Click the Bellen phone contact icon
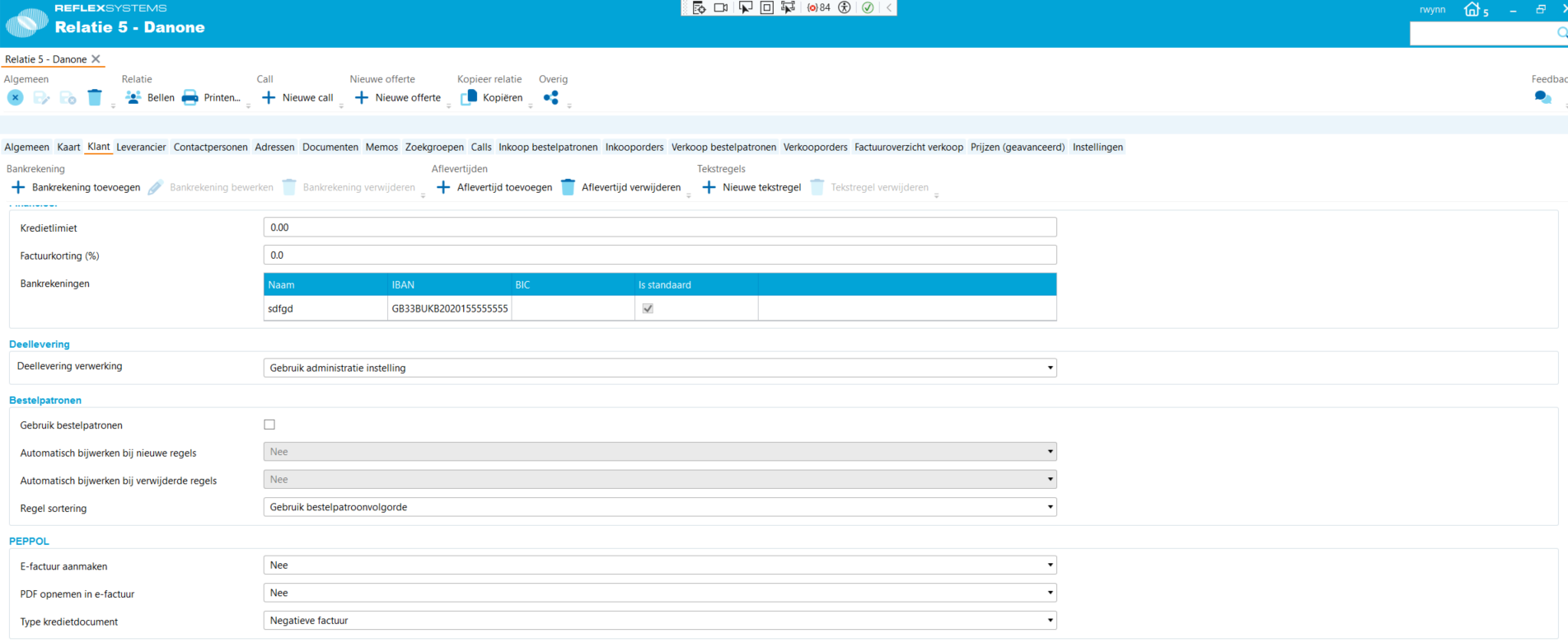This screenshot has width=1568, height=643. (x=133, y=97)
